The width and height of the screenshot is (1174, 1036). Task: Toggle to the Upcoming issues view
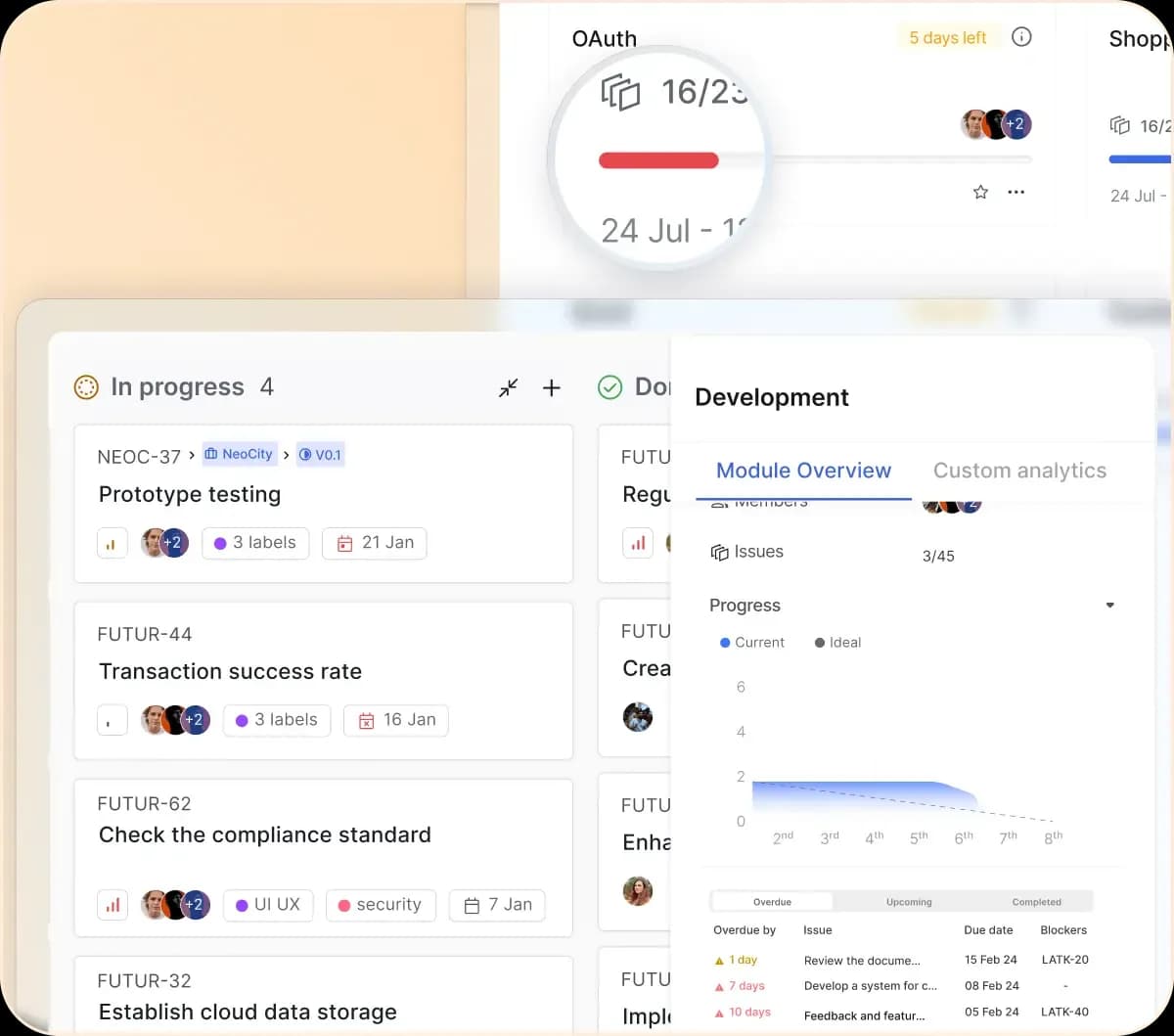(x=909, y=902)
